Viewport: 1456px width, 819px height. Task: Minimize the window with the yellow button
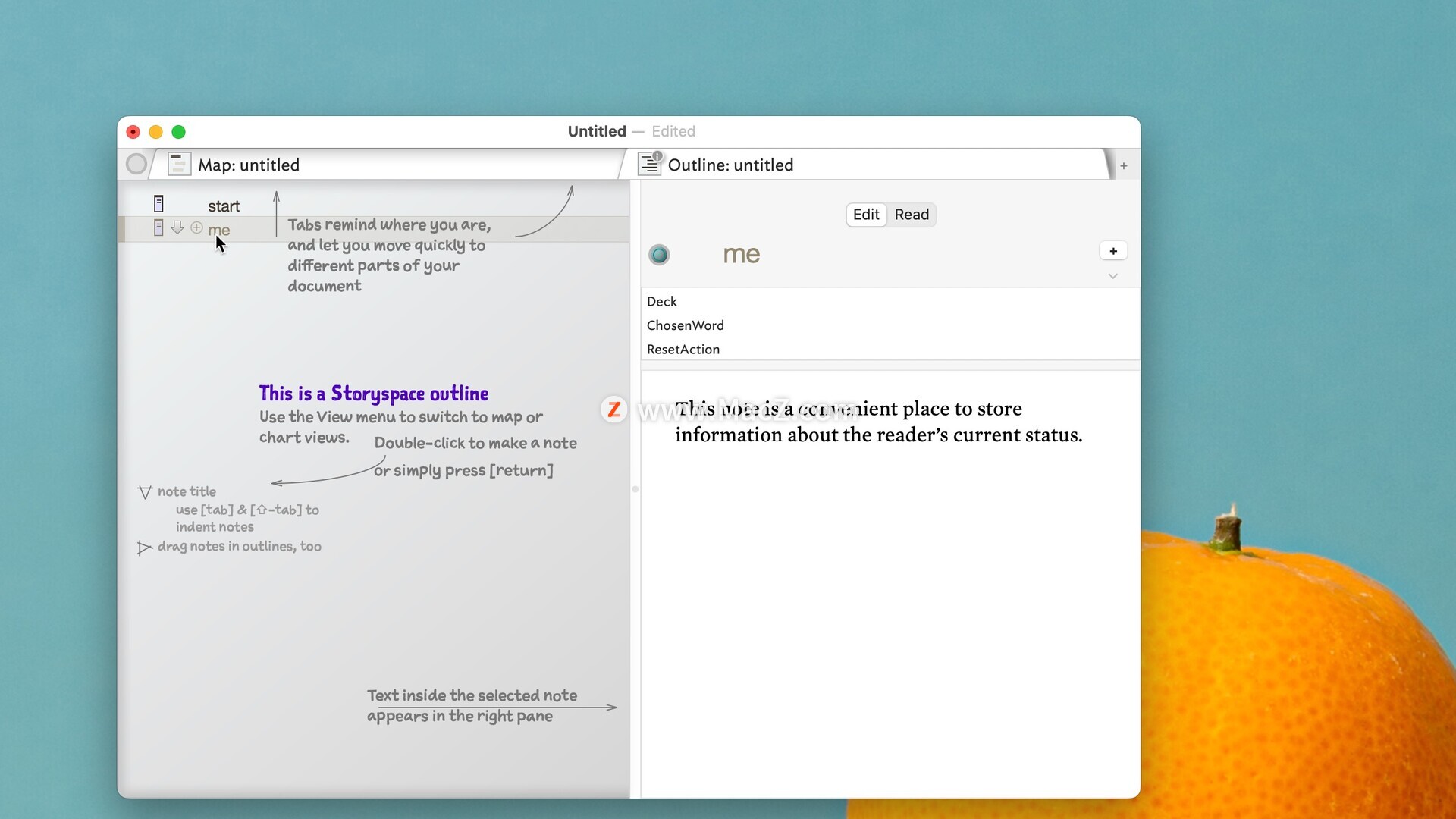point(155,132)
